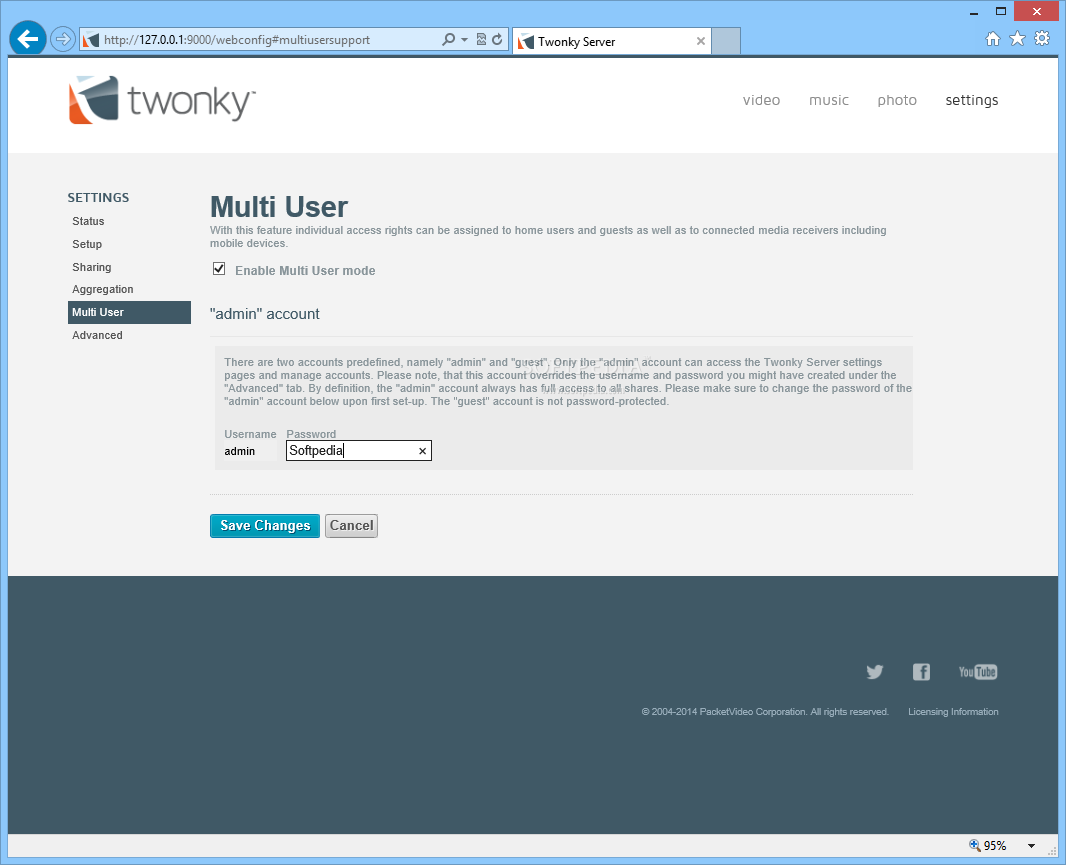Image resolution: width=1066 pixels, height=865 pixels.
Task: Maximize the browser window
Action: (x=1001, y=12)
